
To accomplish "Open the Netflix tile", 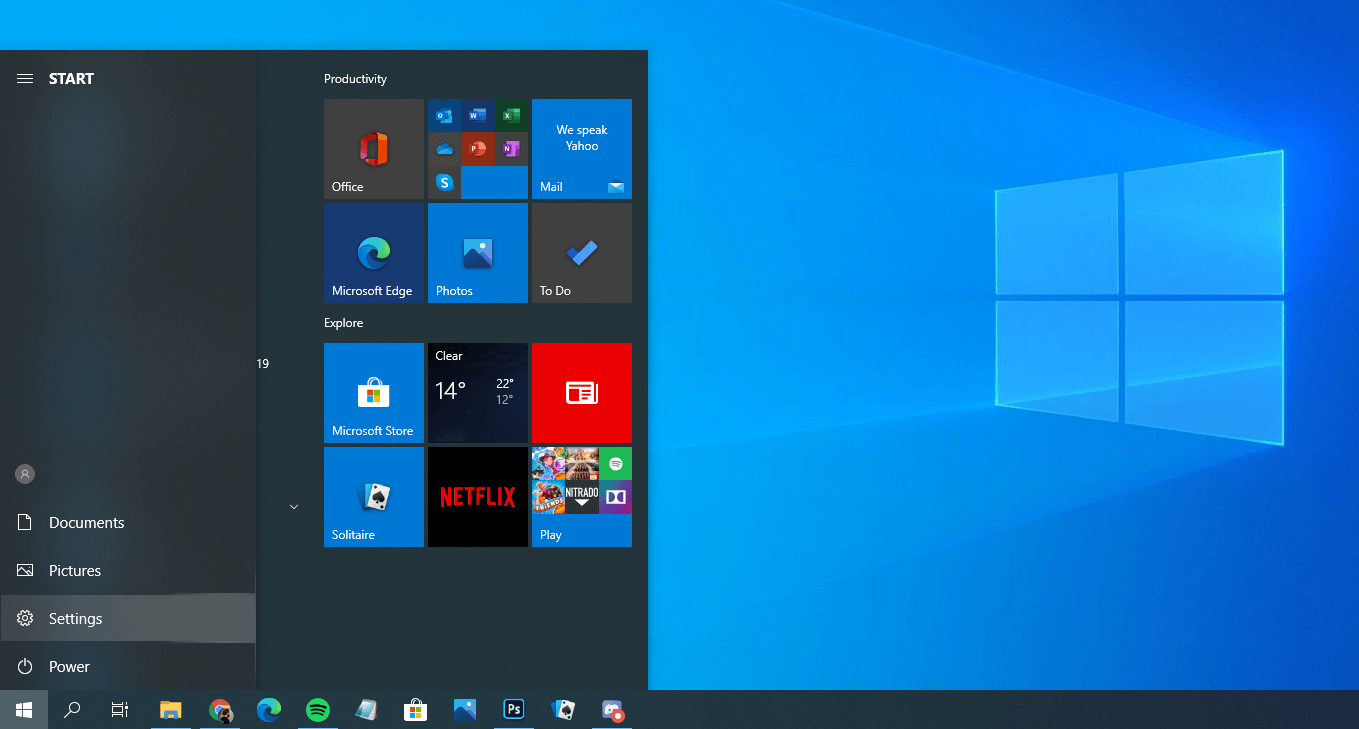I will (x=478, y=497).
